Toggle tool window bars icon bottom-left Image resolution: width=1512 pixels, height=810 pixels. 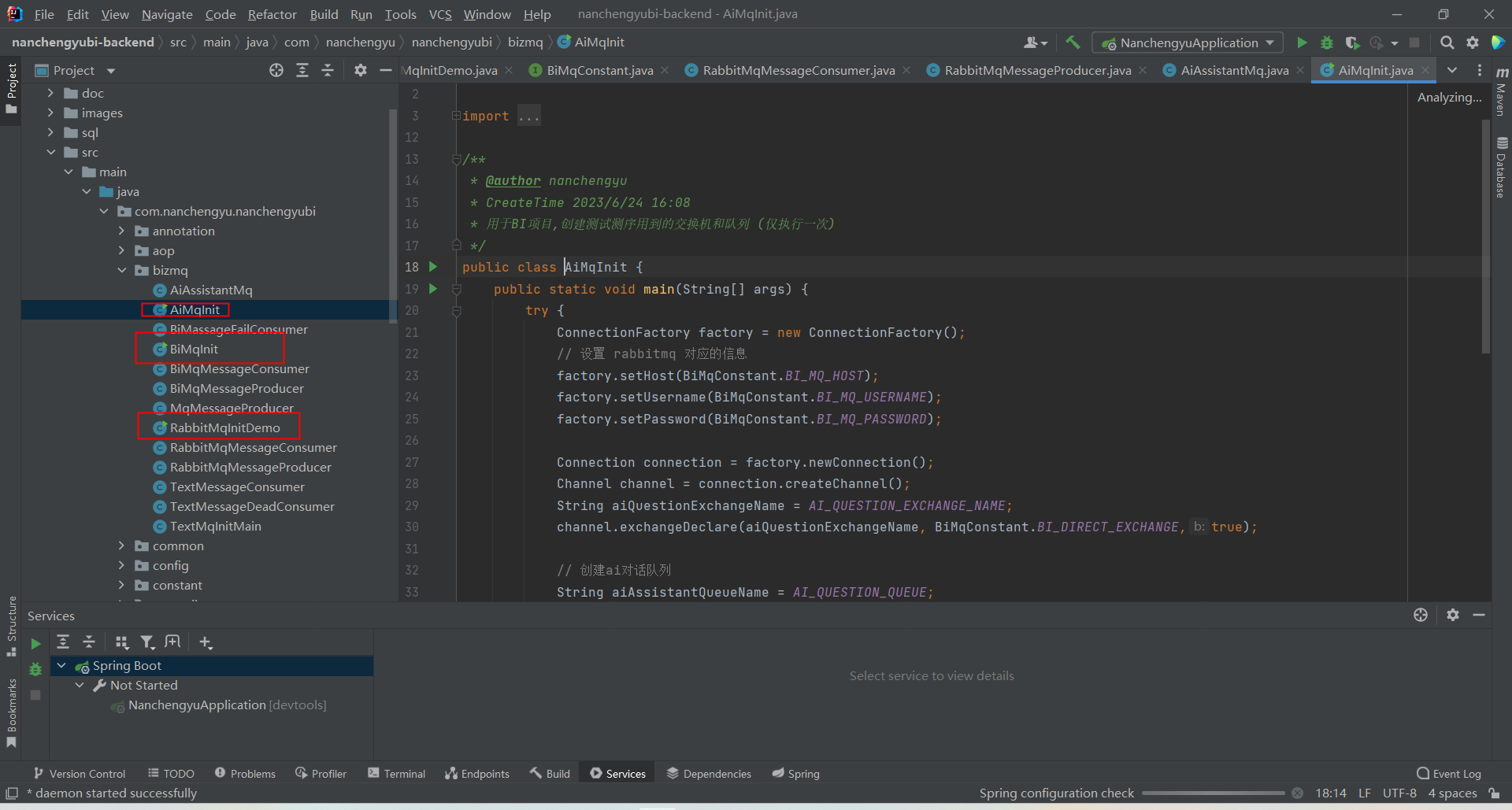coord(12,793)
